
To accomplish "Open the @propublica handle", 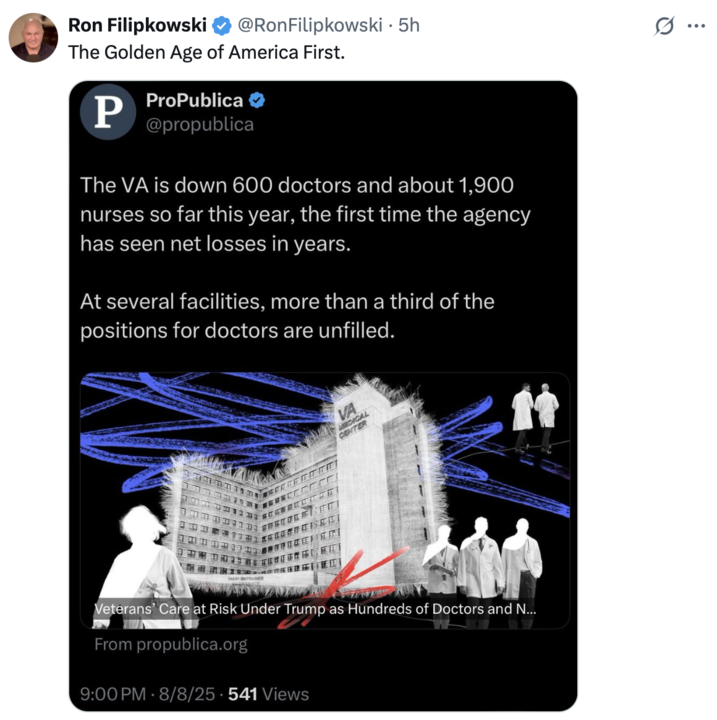I will point(200,124).
